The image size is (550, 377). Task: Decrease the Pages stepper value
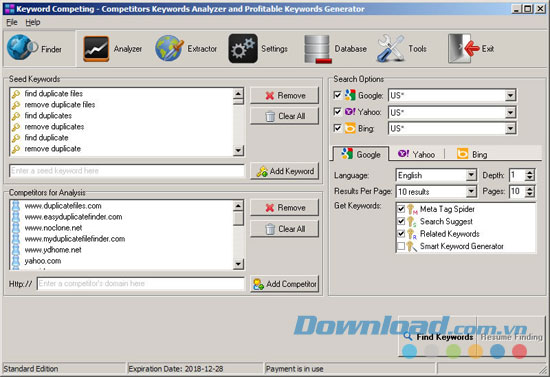tap(530, 194)
